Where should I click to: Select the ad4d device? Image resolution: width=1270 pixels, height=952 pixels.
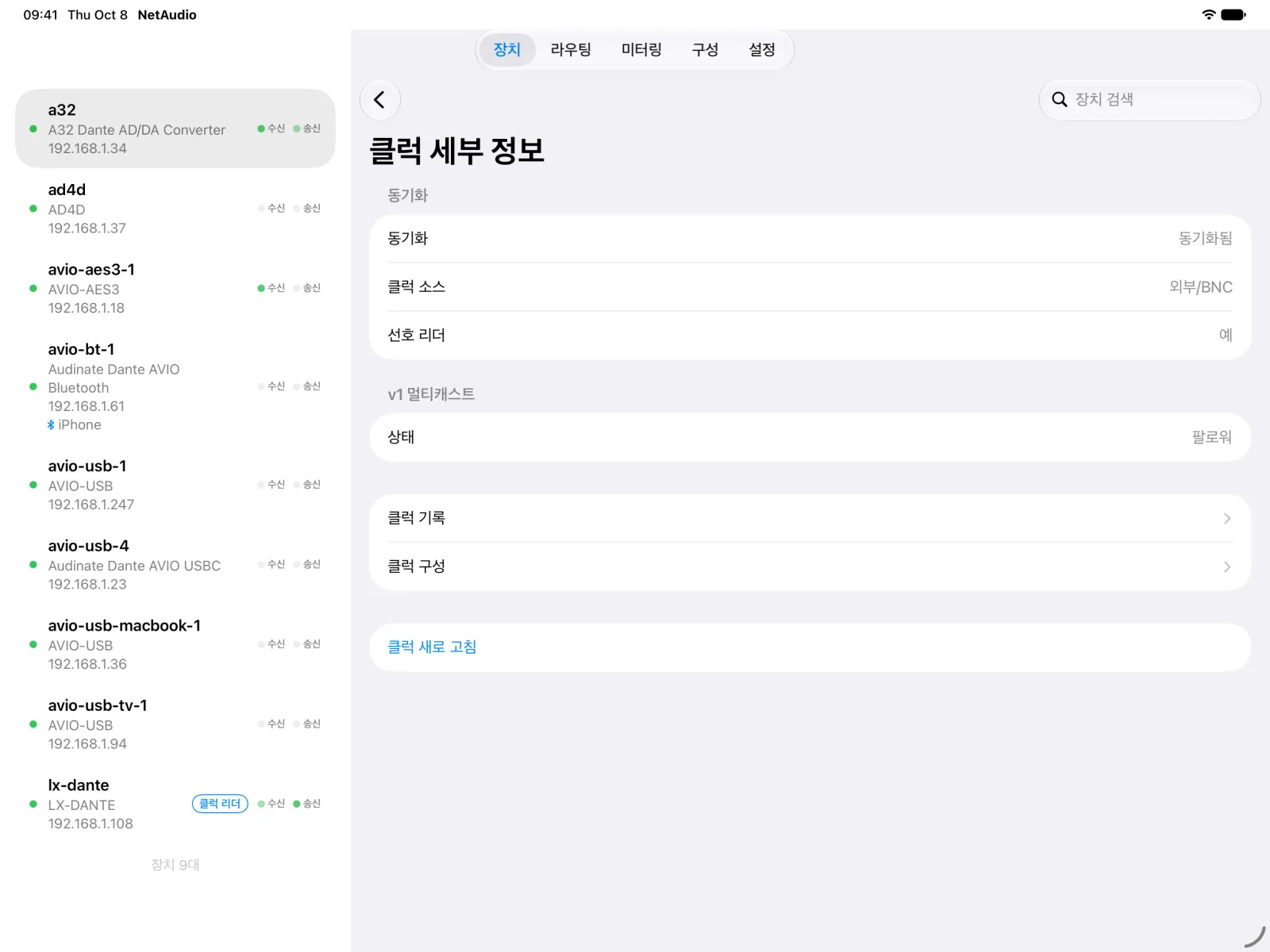[175, 209]
